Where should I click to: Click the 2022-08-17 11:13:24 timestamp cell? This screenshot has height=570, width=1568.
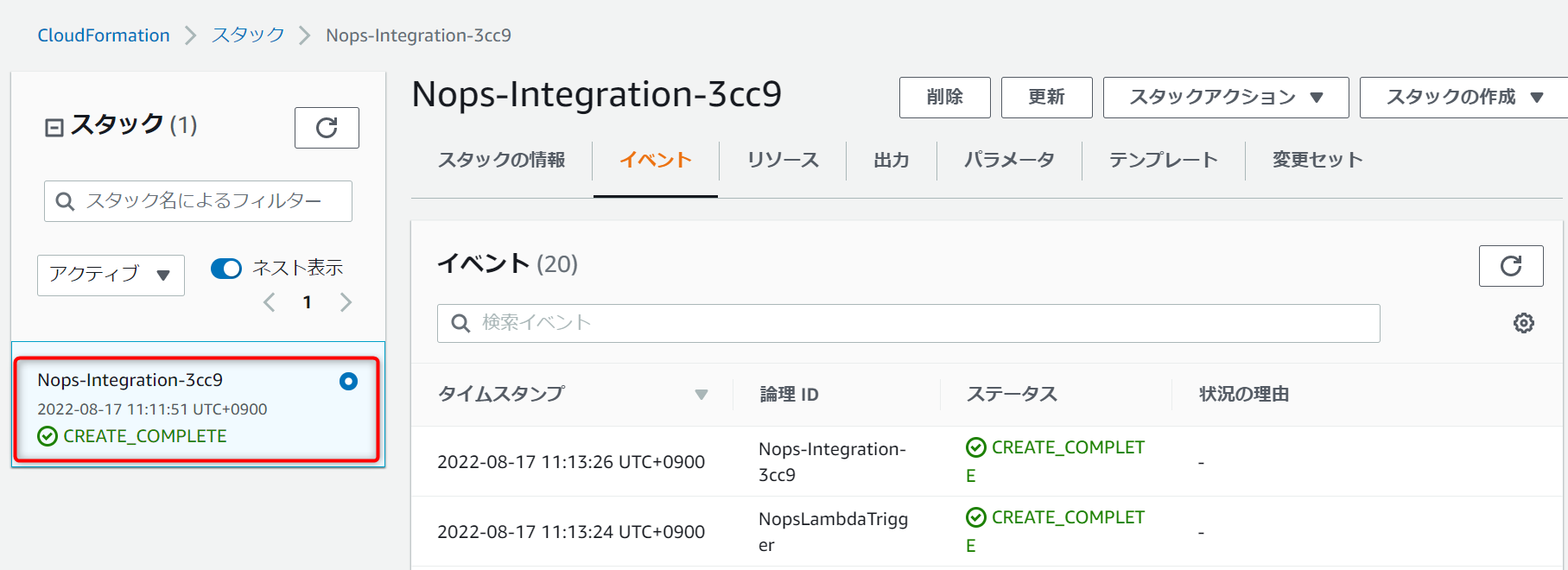click(x=571, y=532)
